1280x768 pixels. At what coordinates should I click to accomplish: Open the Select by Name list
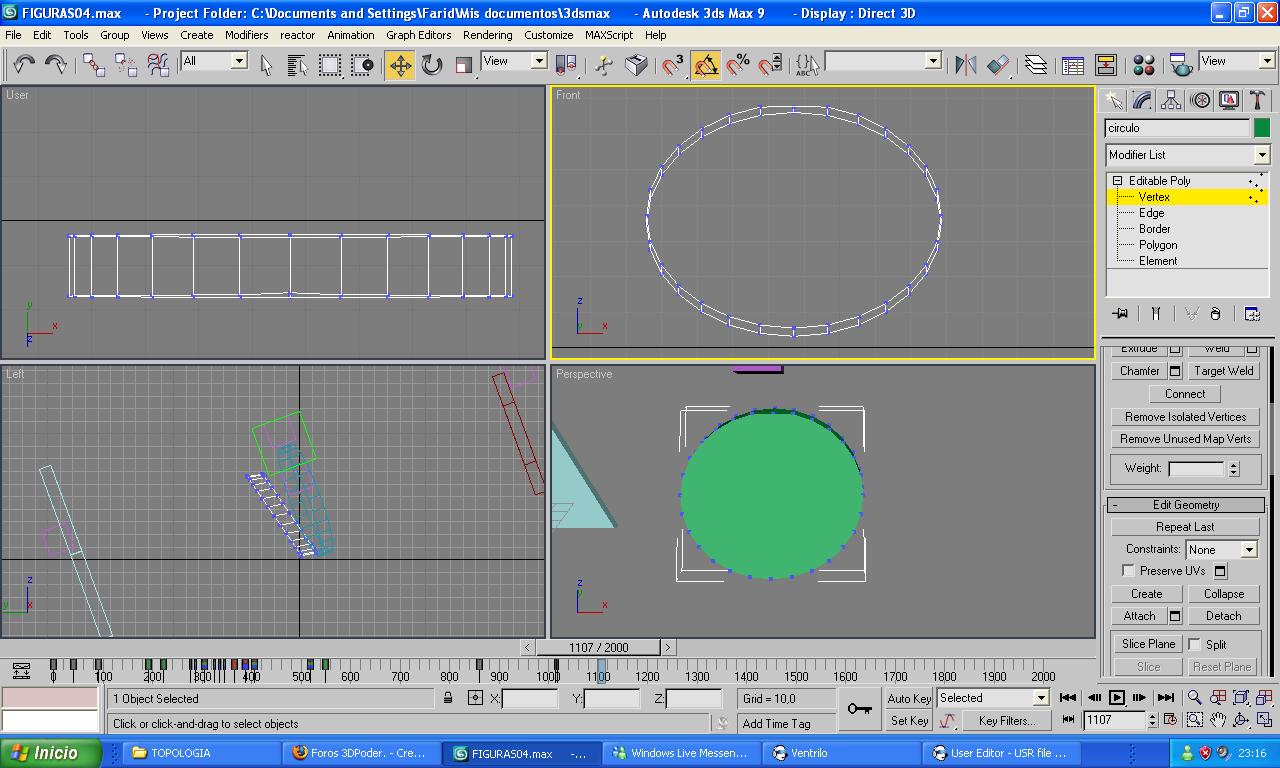297,65
